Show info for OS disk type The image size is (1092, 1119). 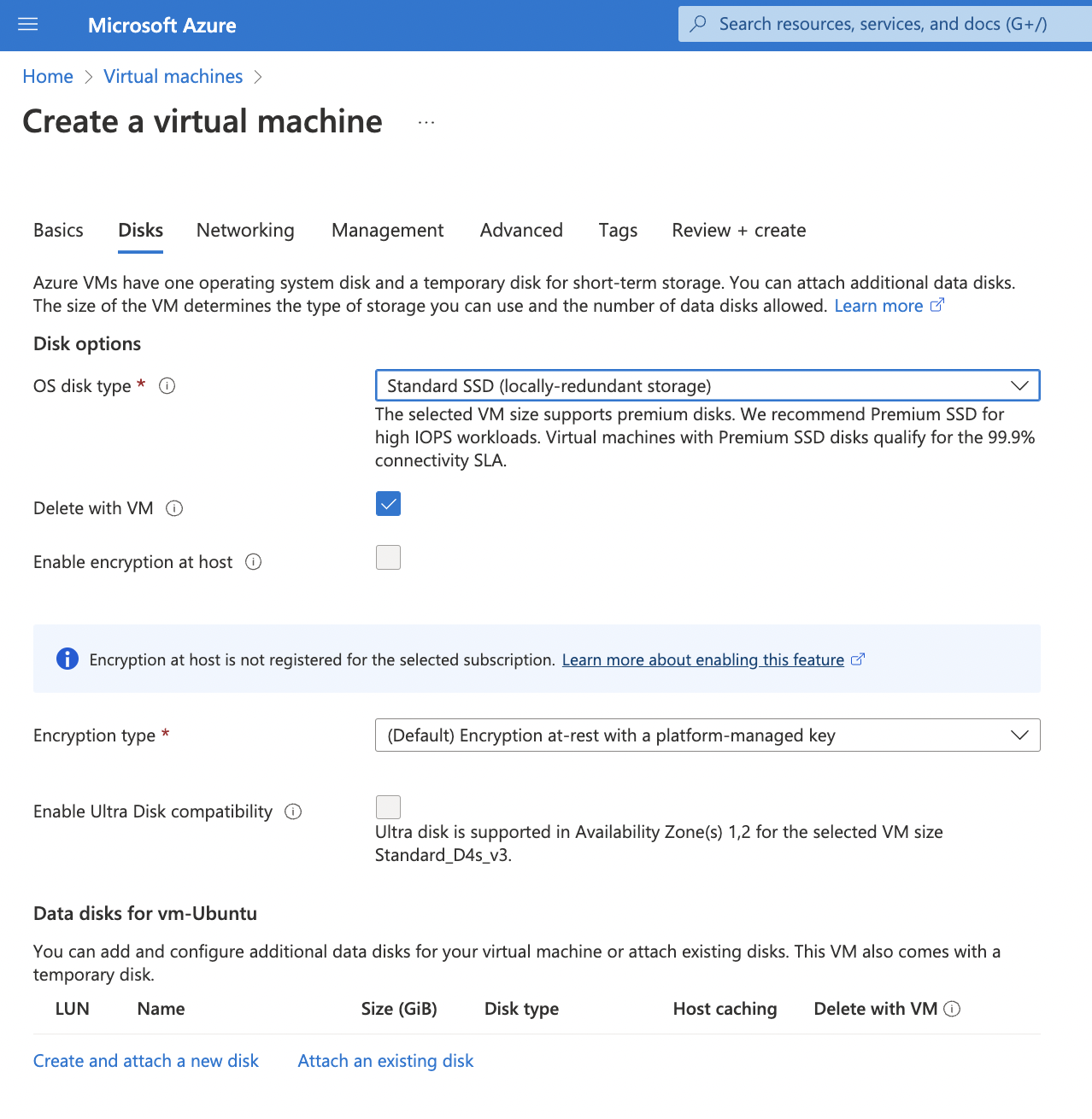tap(167, 386)
